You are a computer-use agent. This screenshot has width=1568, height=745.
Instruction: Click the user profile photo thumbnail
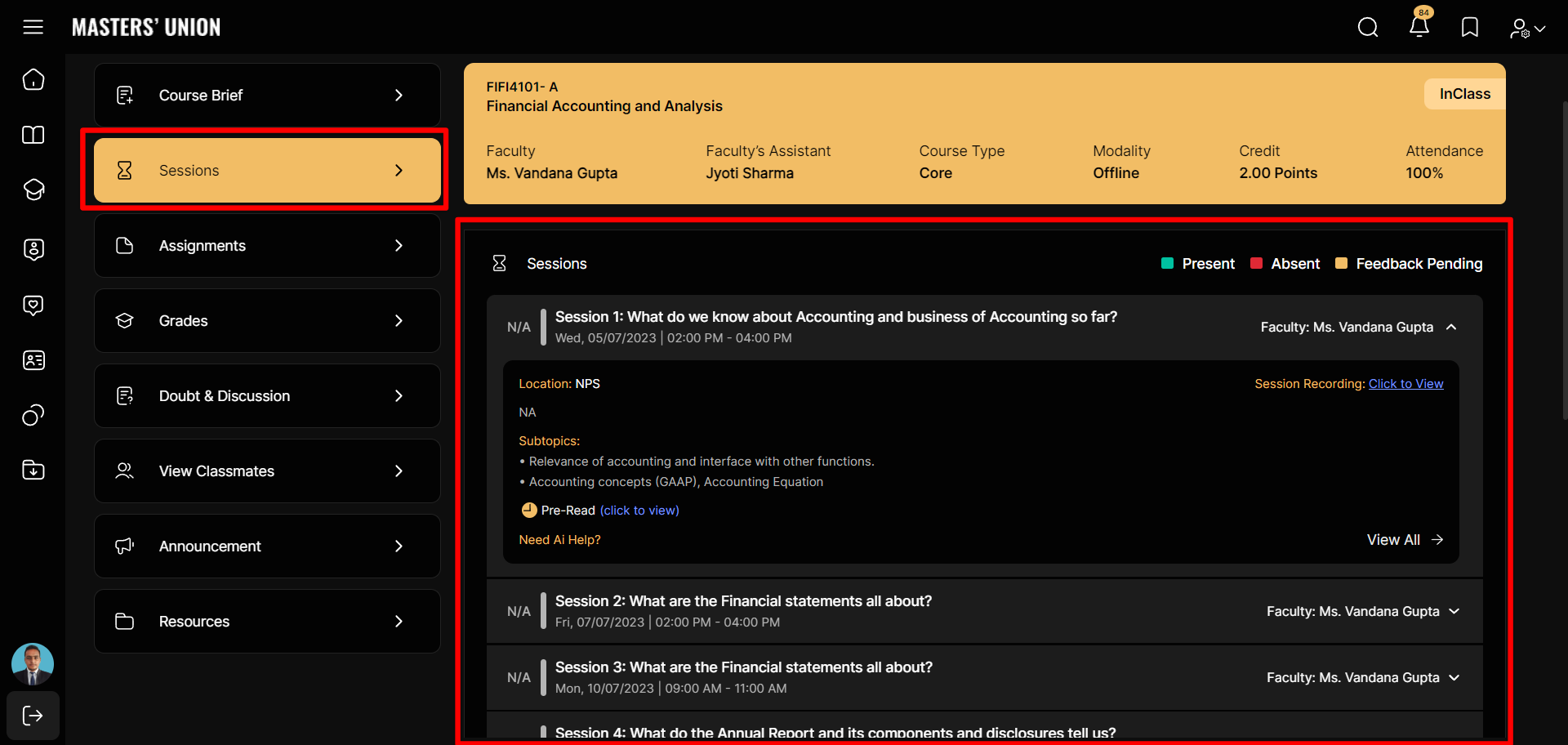point(33,664)
